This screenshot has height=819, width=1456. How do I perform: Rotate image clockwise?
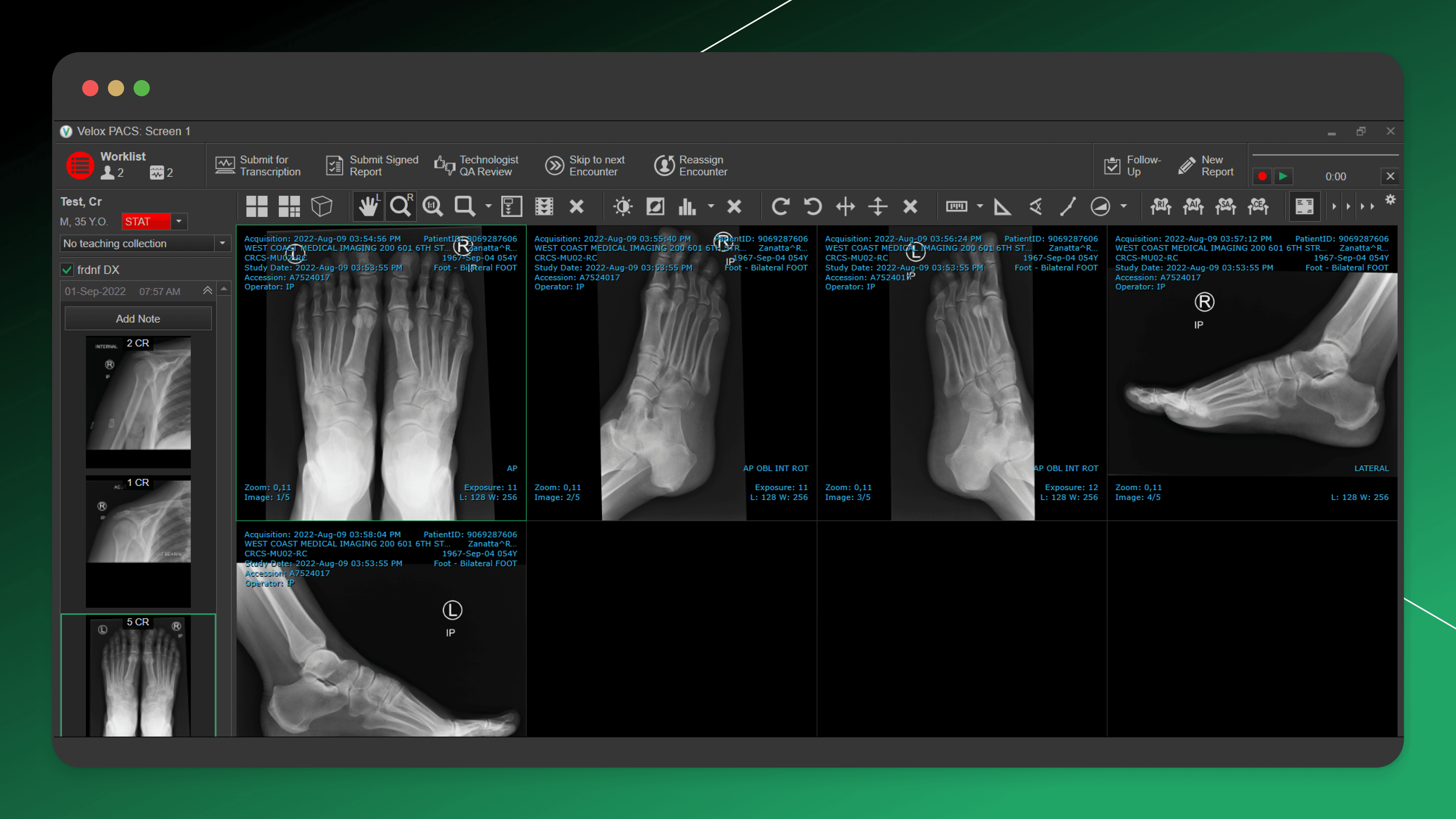pos(780,206)
